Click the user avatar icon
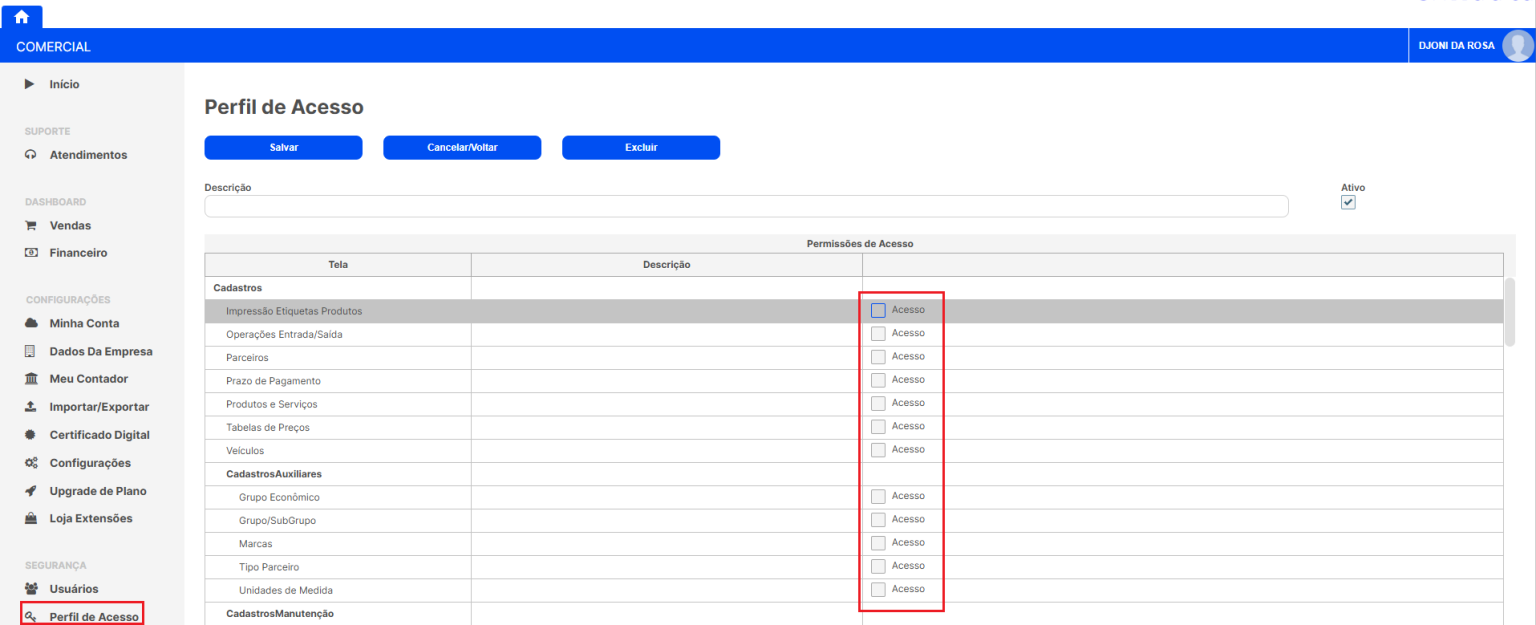This screenshot has height=625, width=1536. click(1516, 46)
